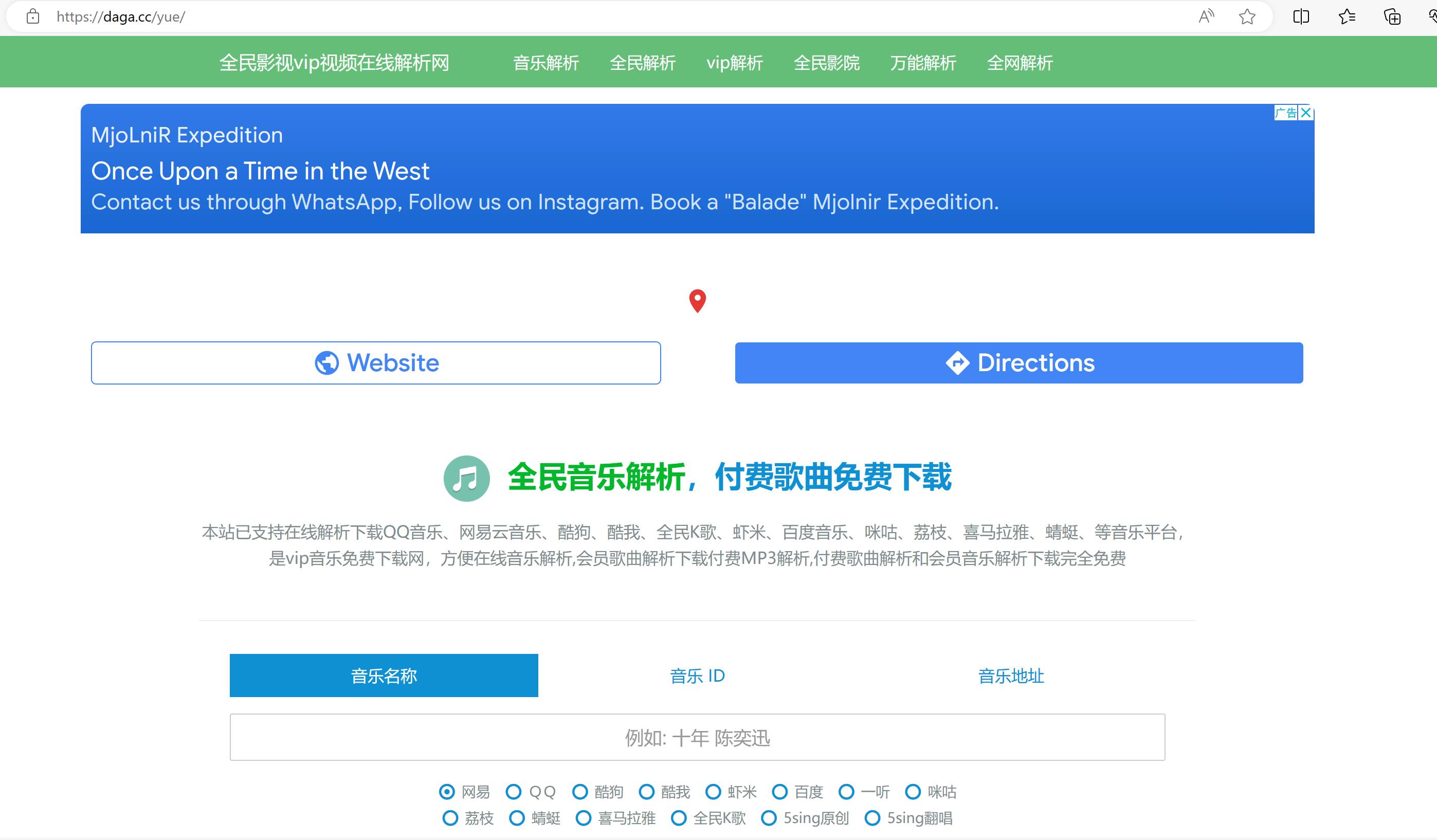
Task: Switch to the 音乐 ID tab
Action: 697,675
